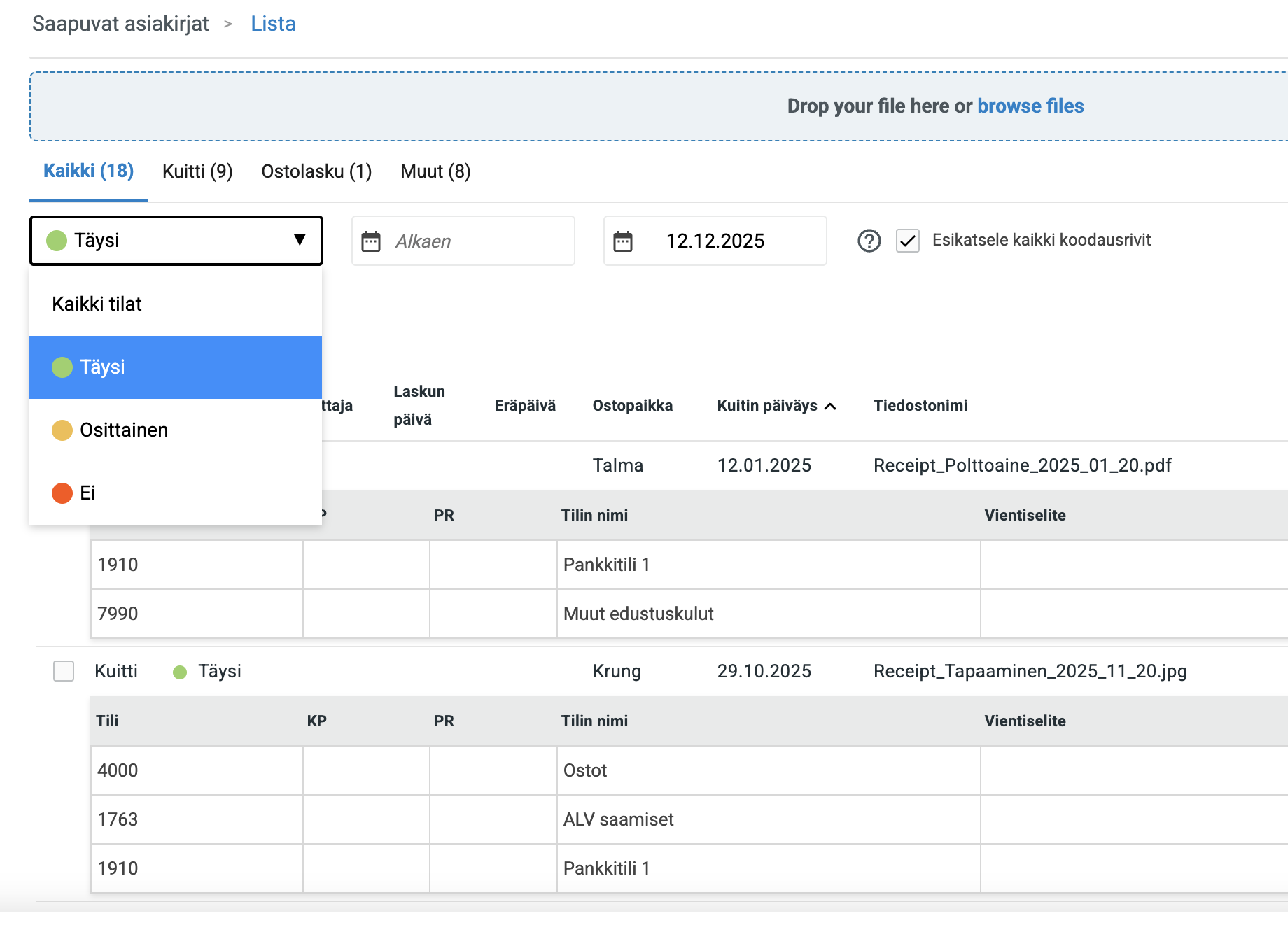
Task: Click green status dot on Krung receipt row
Action: pos(180,672)
